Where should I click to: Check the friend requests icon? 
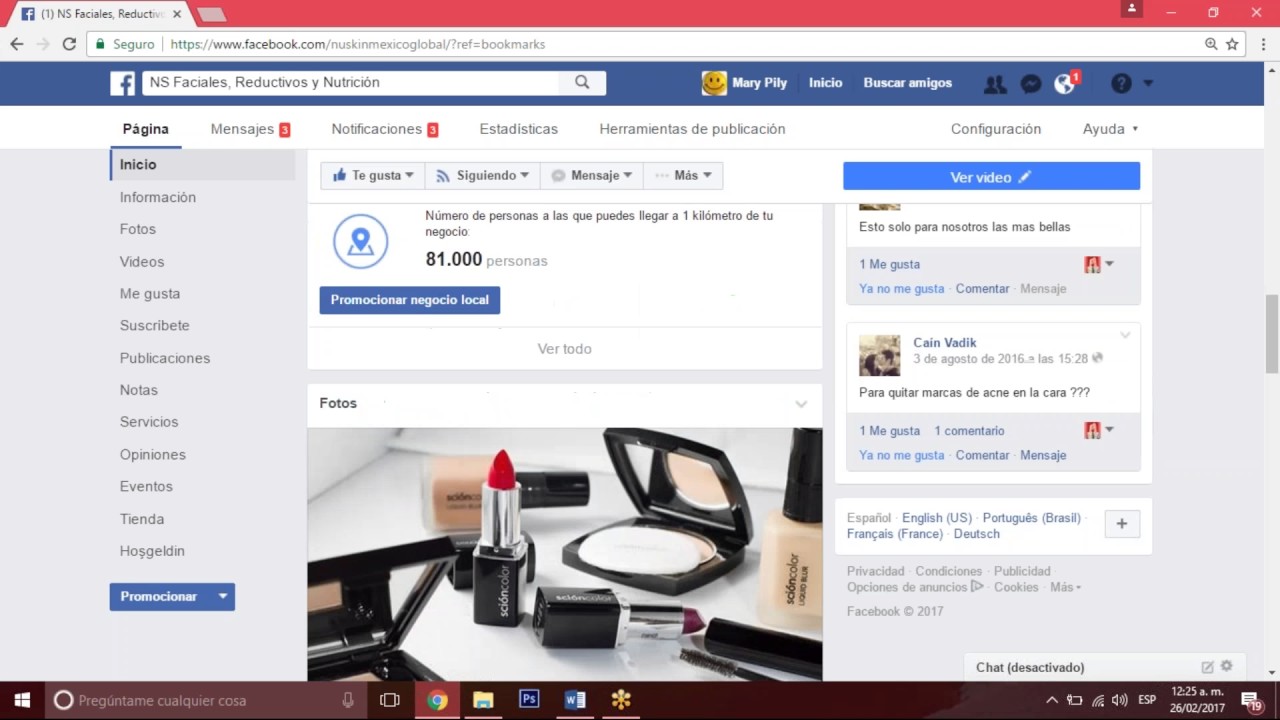pos(995,83)
